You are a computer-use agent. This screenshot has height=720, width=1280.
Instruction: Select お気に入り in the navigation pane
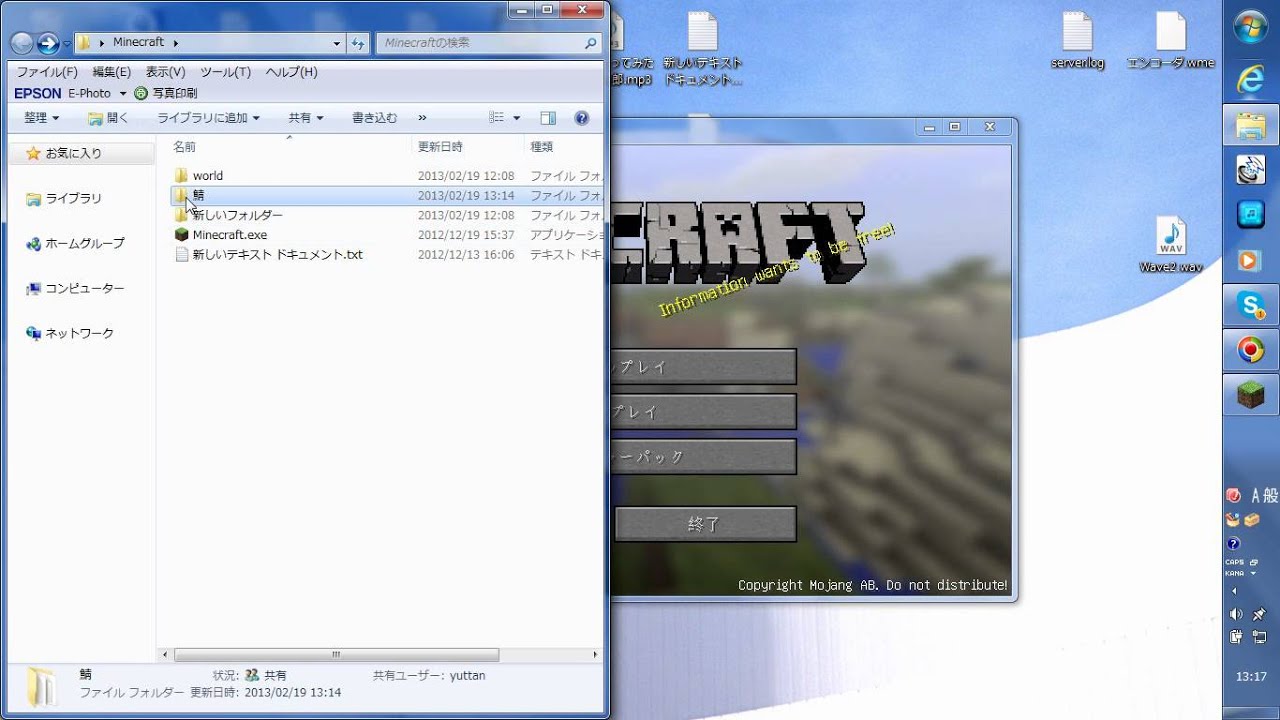coord(73,153)
